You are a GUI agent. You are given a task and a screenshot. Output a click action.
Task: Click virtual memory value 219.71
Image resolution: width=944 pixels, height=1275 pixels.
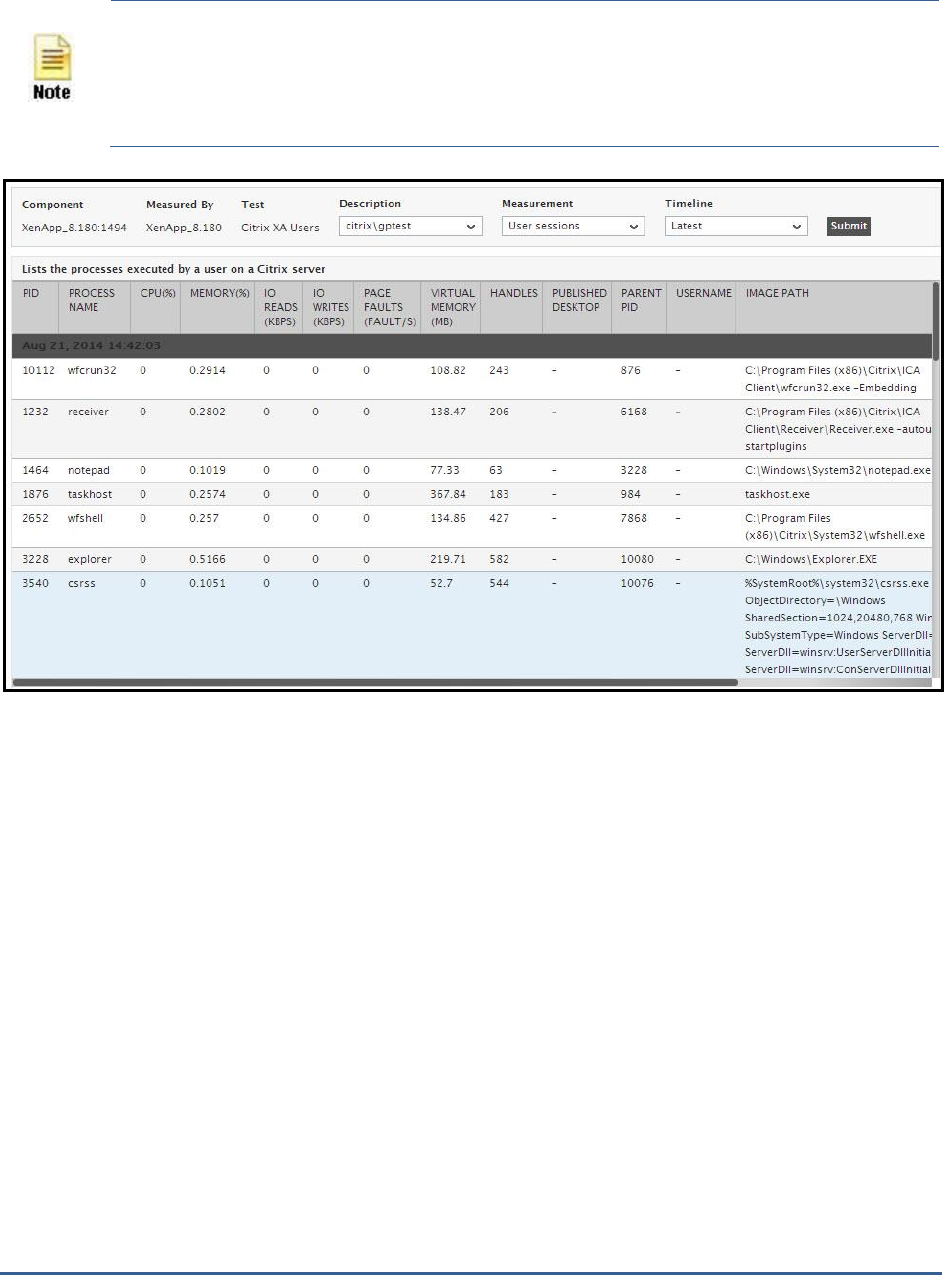pos(448,559)
